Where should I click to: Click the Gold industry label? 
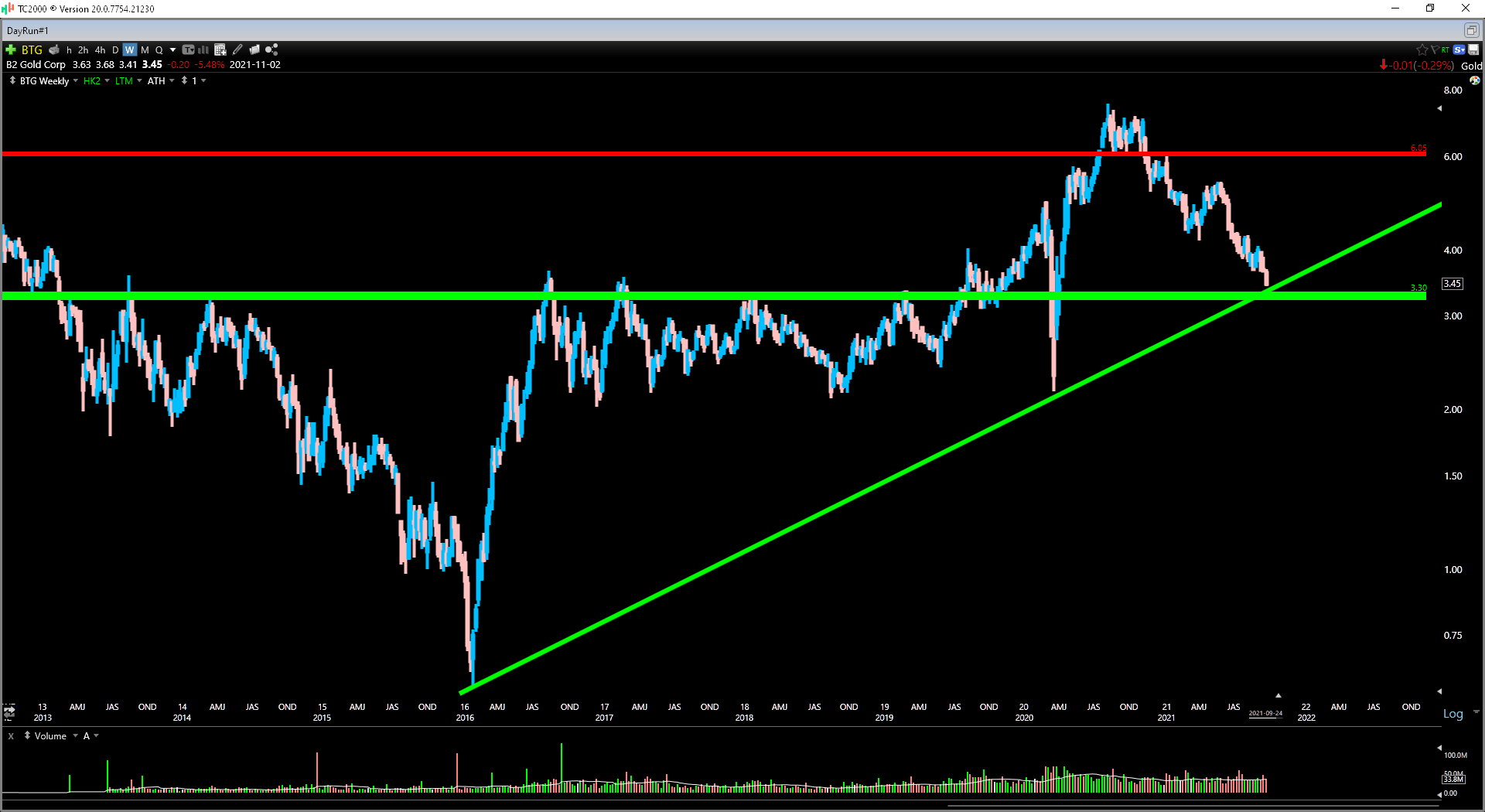click(1471, 66)
